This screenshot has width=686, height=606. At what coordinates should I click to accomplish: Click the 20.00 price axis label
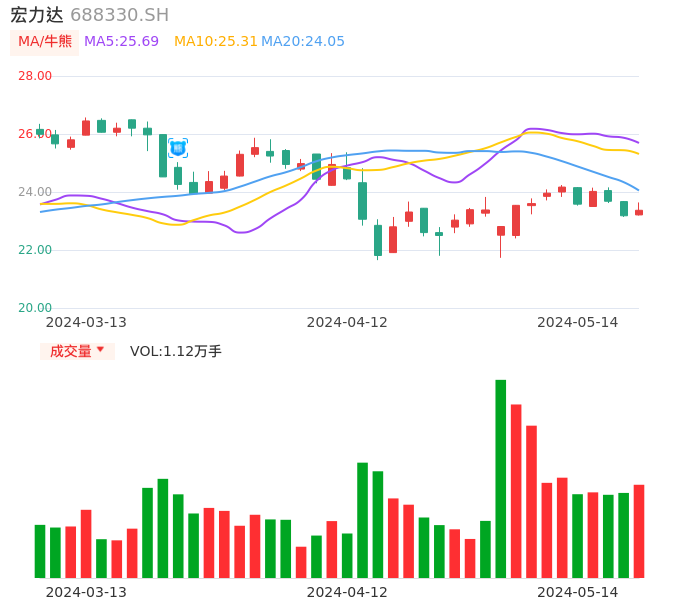pos(35,308)
